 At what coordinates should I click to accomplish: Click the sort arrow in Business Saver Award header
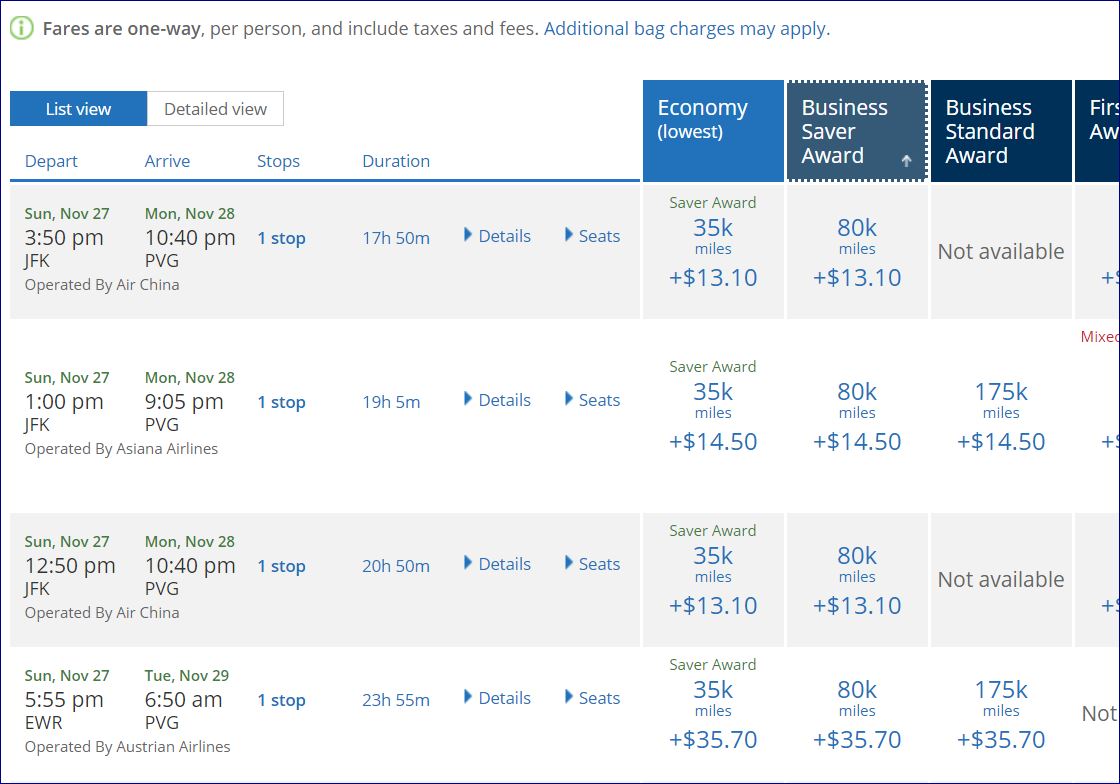[x=906, y=161]
